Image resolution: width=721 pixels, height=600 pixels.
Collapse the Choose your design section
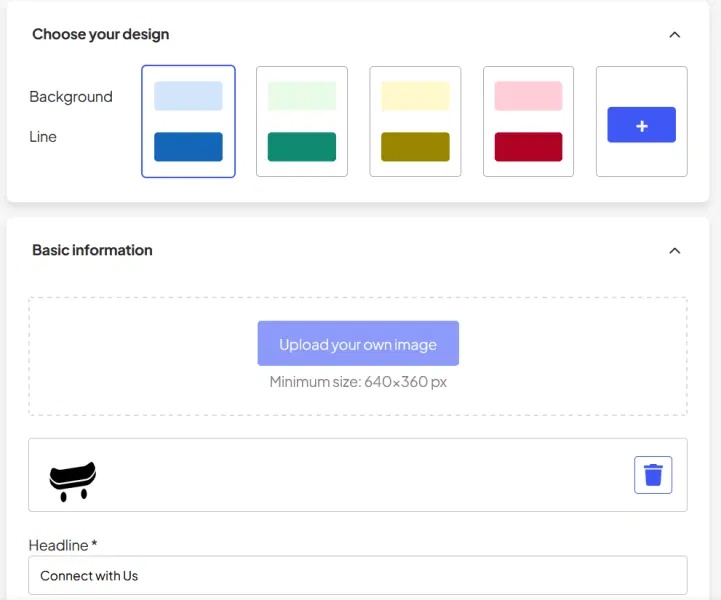(674, 34)
